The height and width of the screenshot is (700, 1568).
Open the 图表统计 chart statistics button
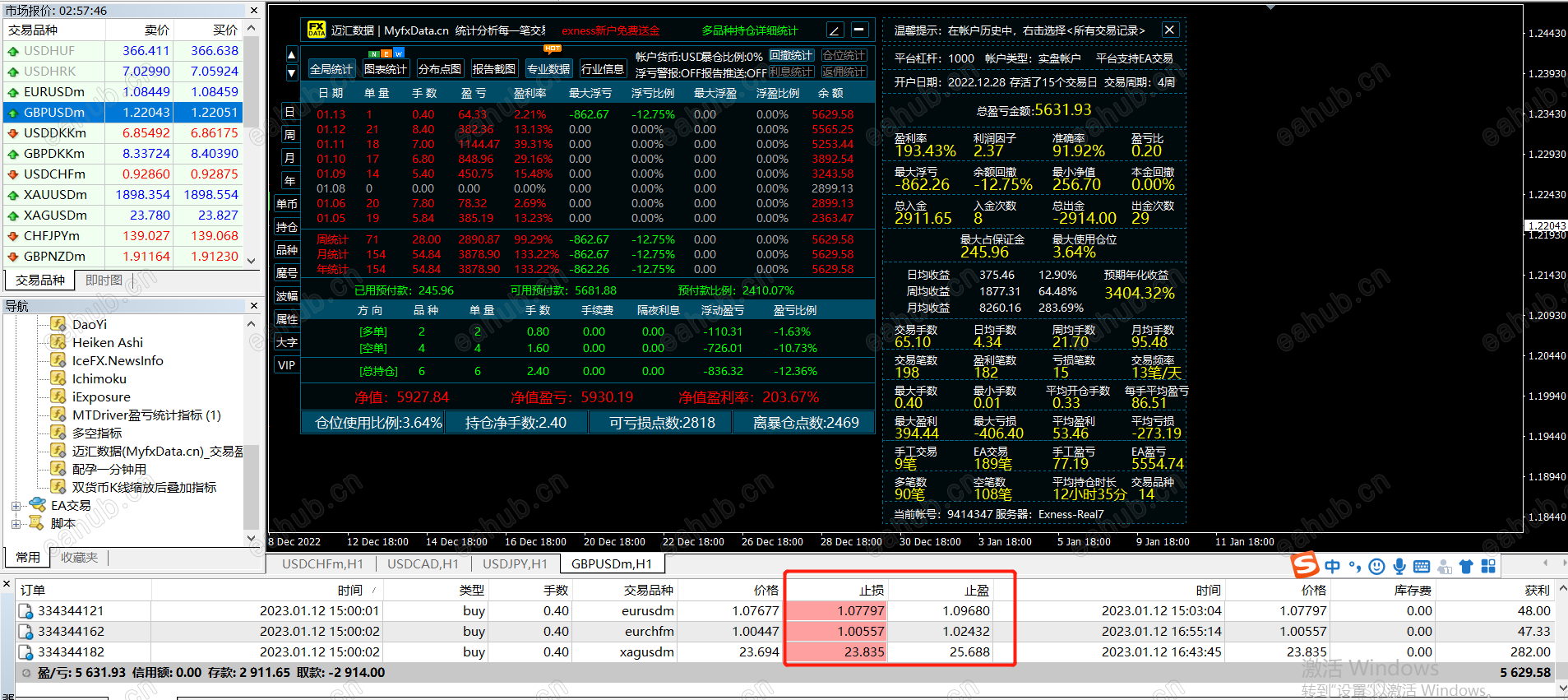coord(386,69)
